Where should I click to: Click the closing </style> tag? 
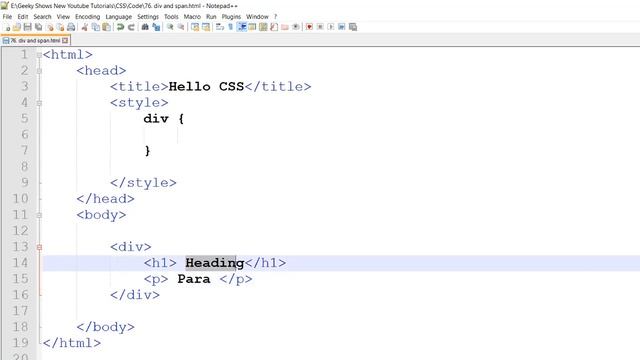tap(143, 183)
